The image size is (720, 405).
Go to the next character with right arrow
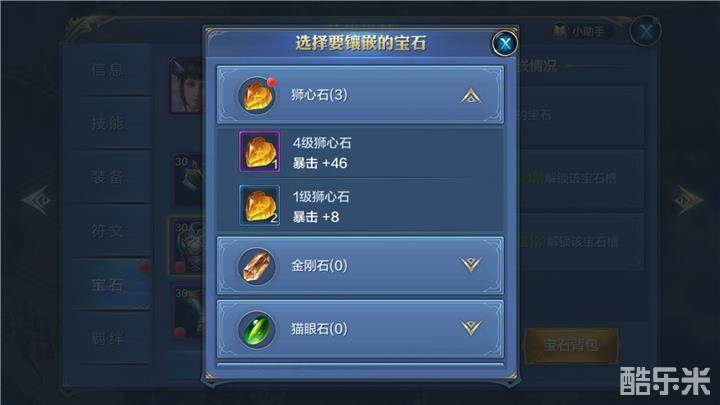[687, 200]
